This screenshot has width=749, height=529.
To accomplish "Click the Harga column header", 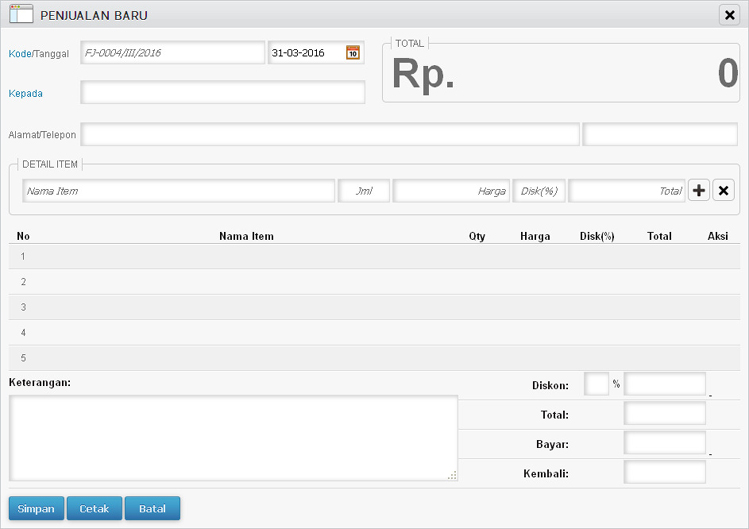I will (x=535, y=236).
